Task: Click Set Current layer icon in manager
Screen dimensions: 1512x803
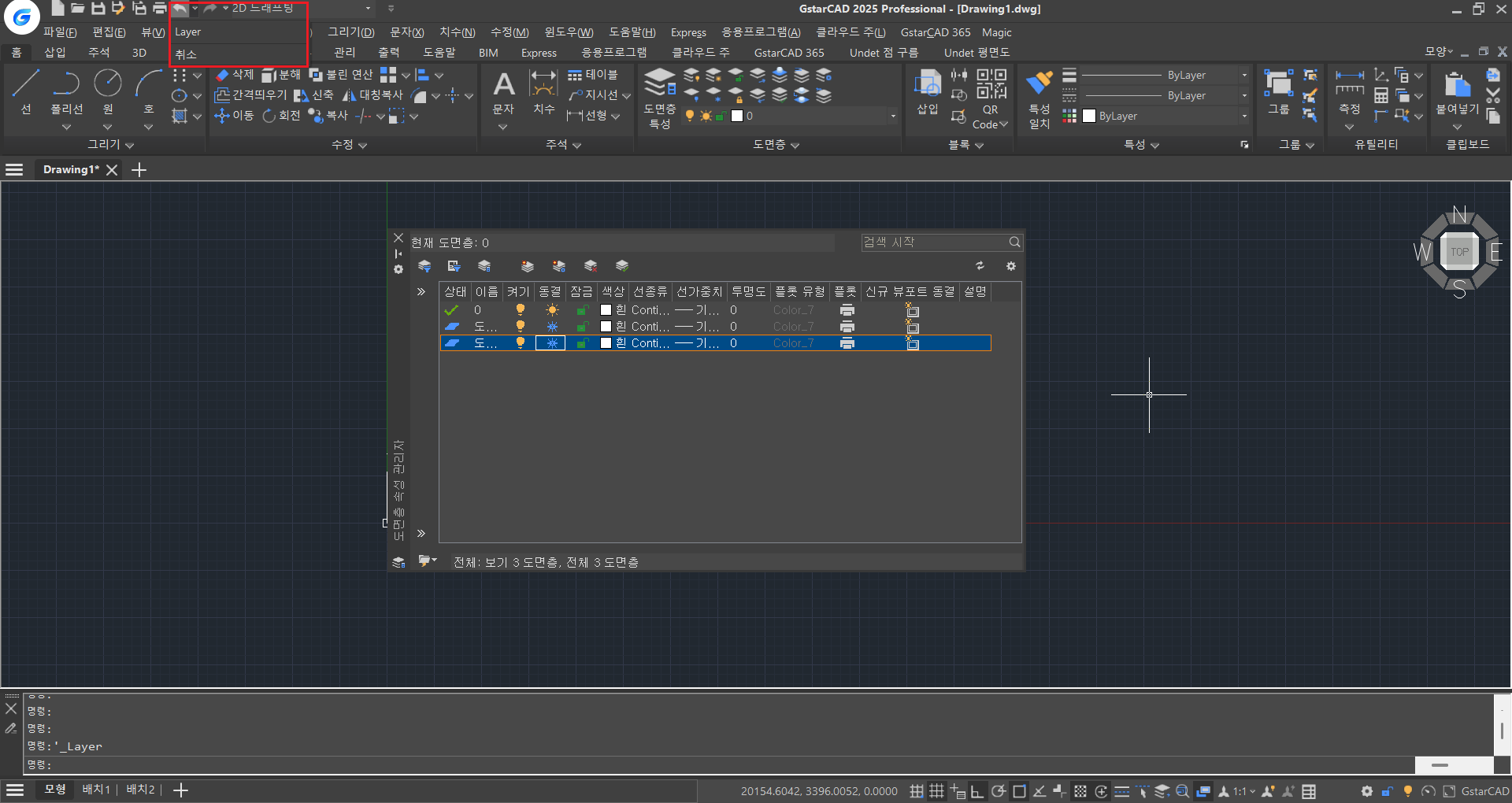Action: pyautogui.click(x=622, y=266)
